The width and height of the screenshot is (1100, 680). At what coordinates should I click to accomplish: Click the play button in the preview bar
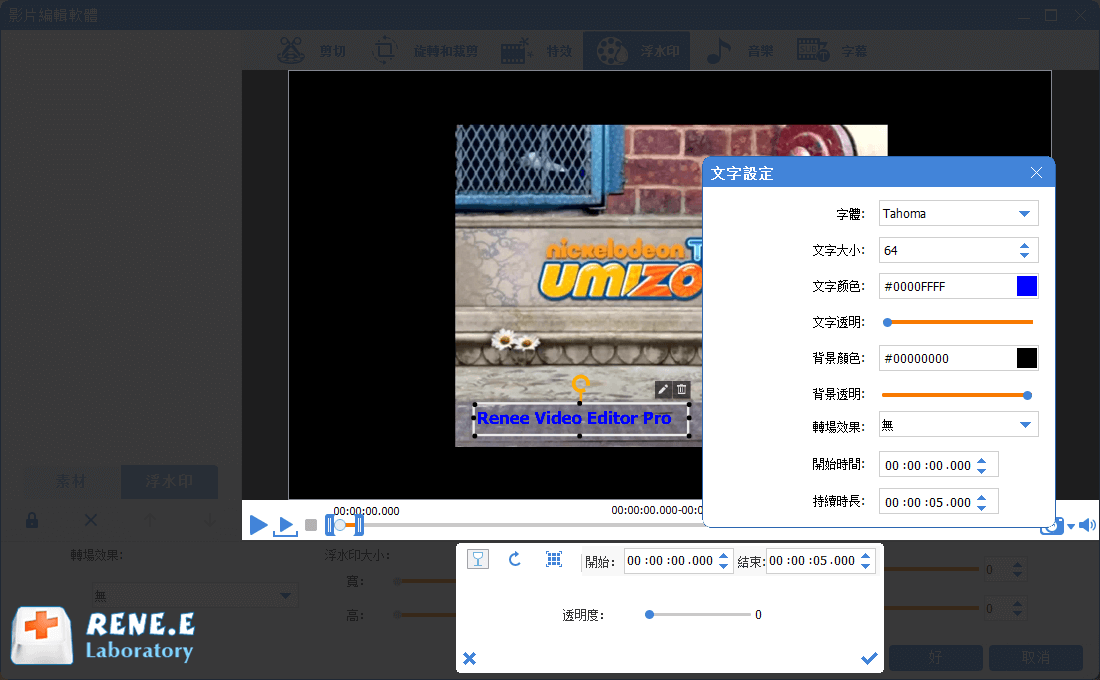pyautogui.click(x=258, y=524)
